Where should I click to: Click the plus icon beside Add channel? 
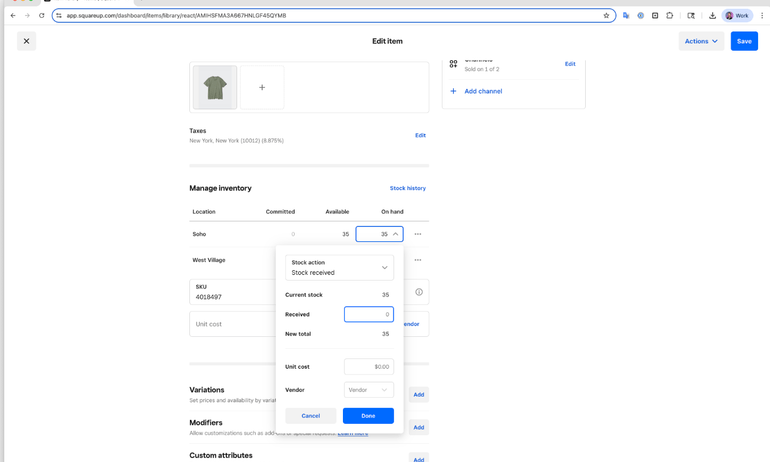pyautogui.click(x=453, y=91)
